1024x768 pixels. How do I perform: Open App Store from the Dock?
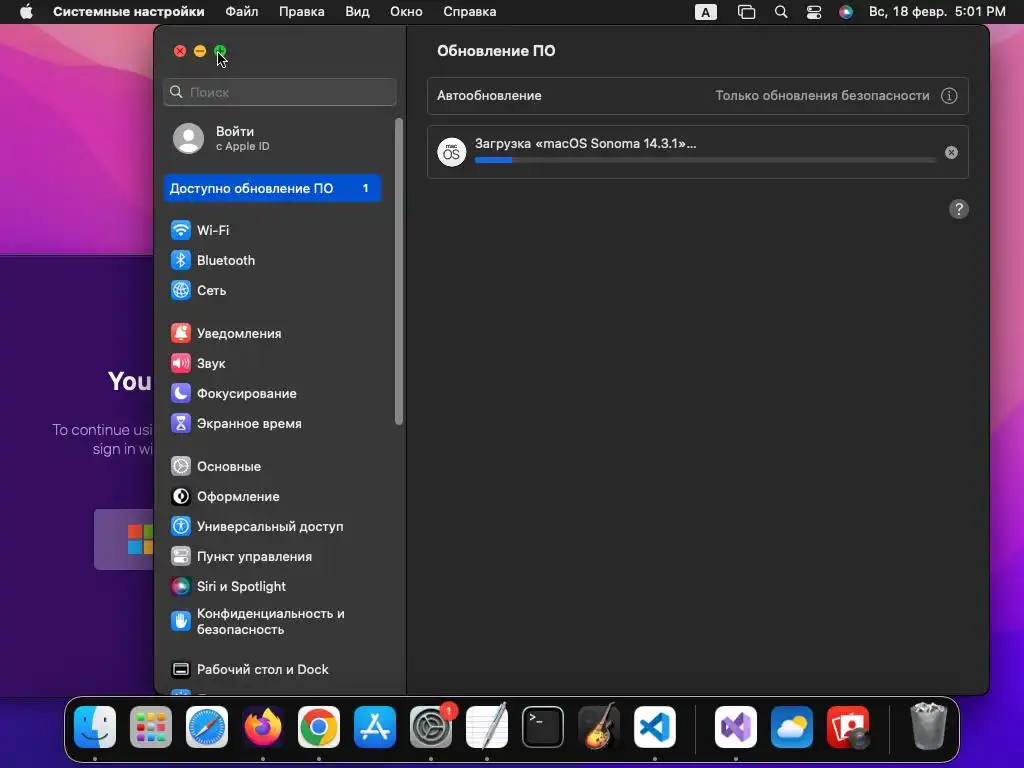pyautogui.click(x=375, y=726)
